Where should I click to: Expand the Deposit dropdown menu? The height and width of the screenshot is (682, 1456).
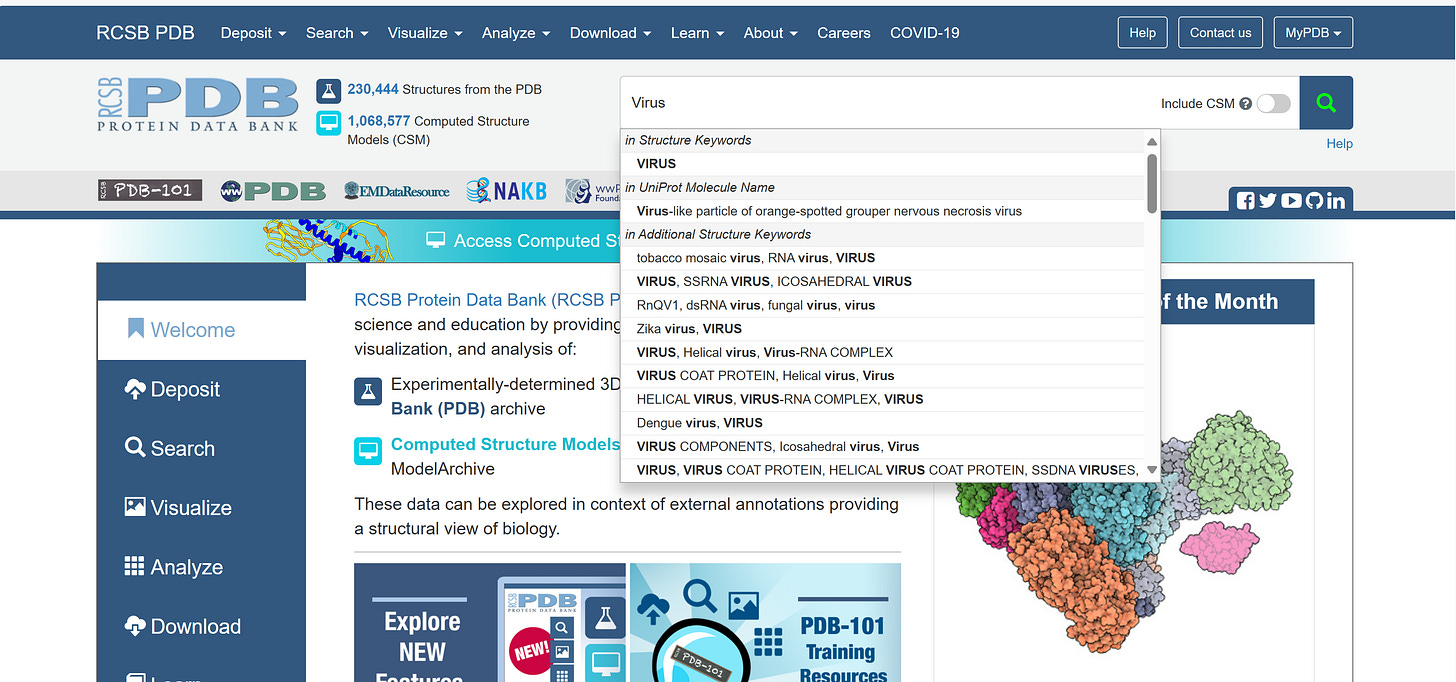[253, 33]
